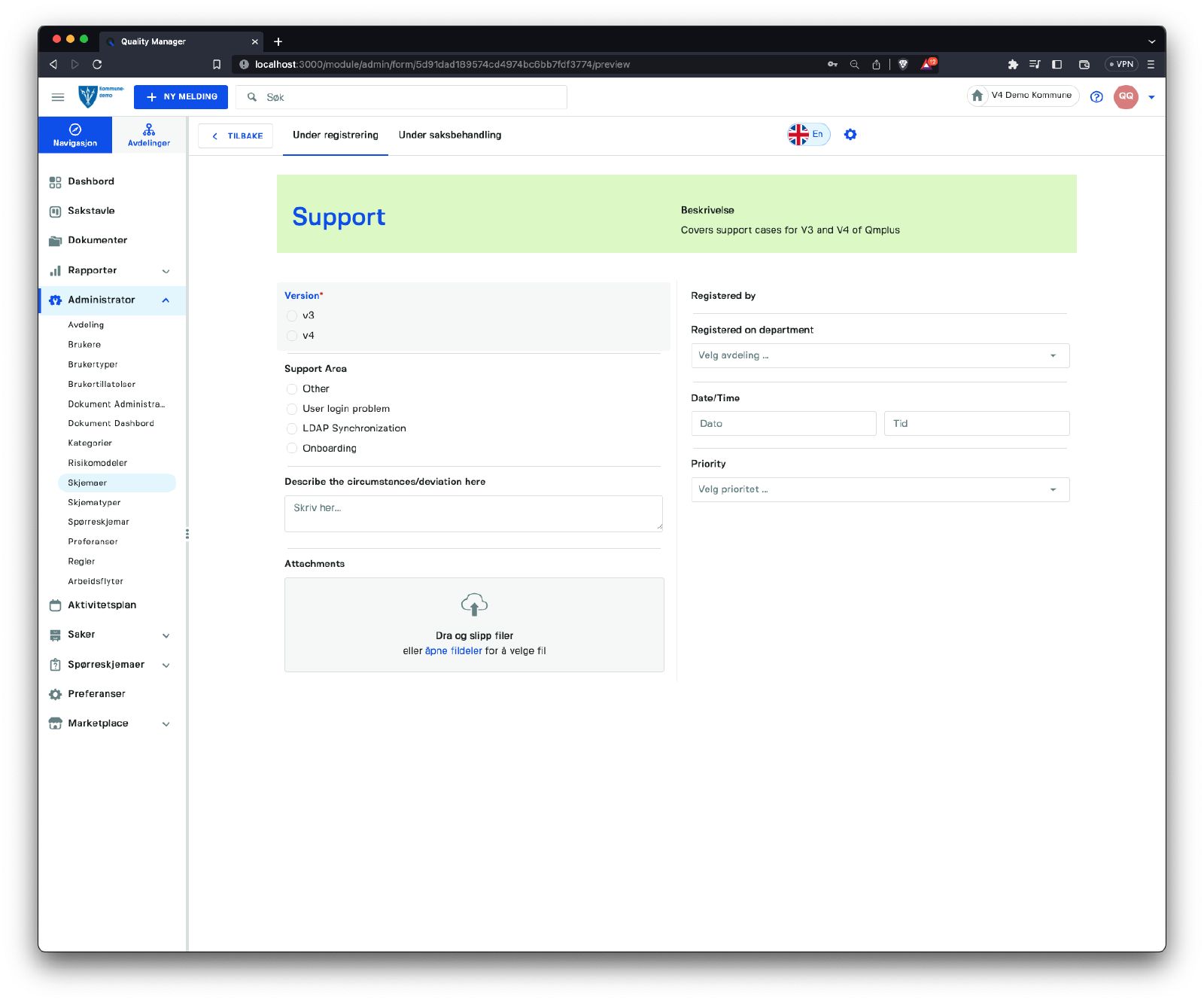1204x1002 pixels.
Task: Choose LDAP Synchronization support area
Action: pos(292,428)
